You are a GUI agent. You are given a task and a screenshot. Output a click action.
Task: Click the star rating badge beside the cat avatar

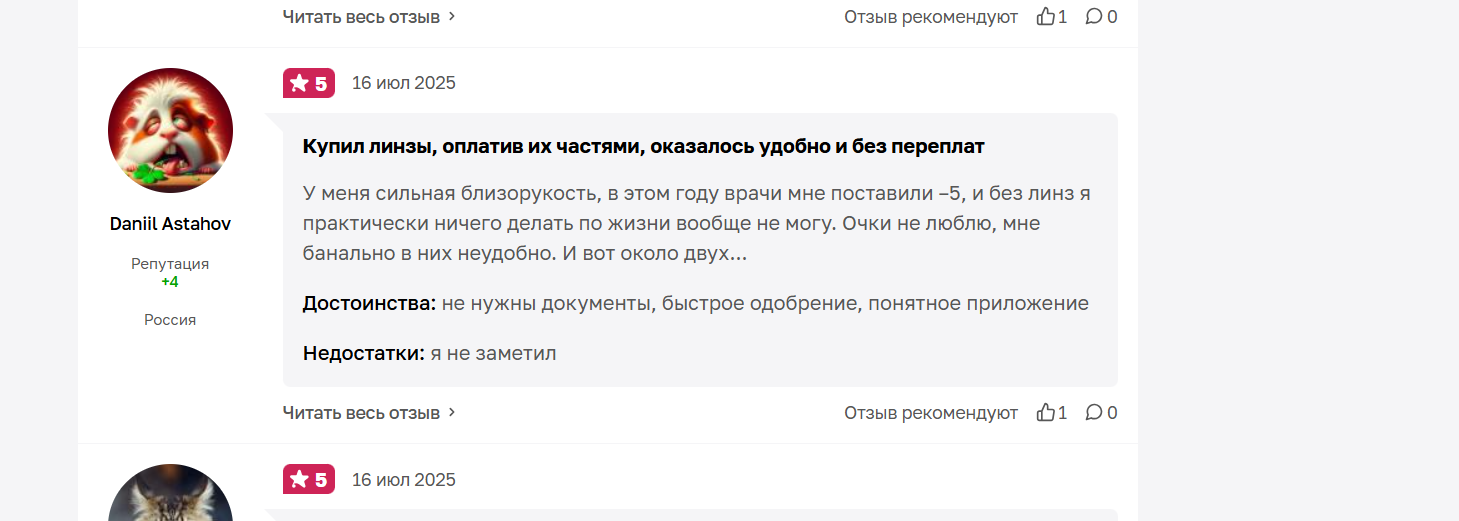click(309, 479)
